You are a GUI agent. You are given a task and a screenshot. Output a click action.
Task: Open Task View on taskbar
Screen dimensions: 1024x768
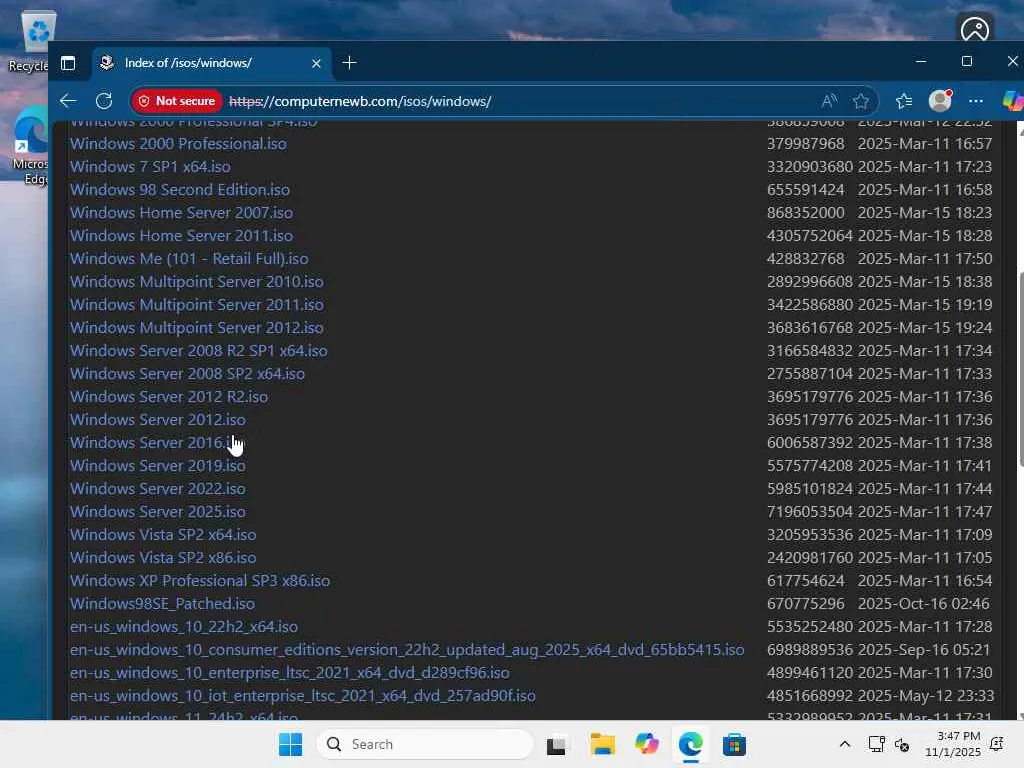(557, 744)
